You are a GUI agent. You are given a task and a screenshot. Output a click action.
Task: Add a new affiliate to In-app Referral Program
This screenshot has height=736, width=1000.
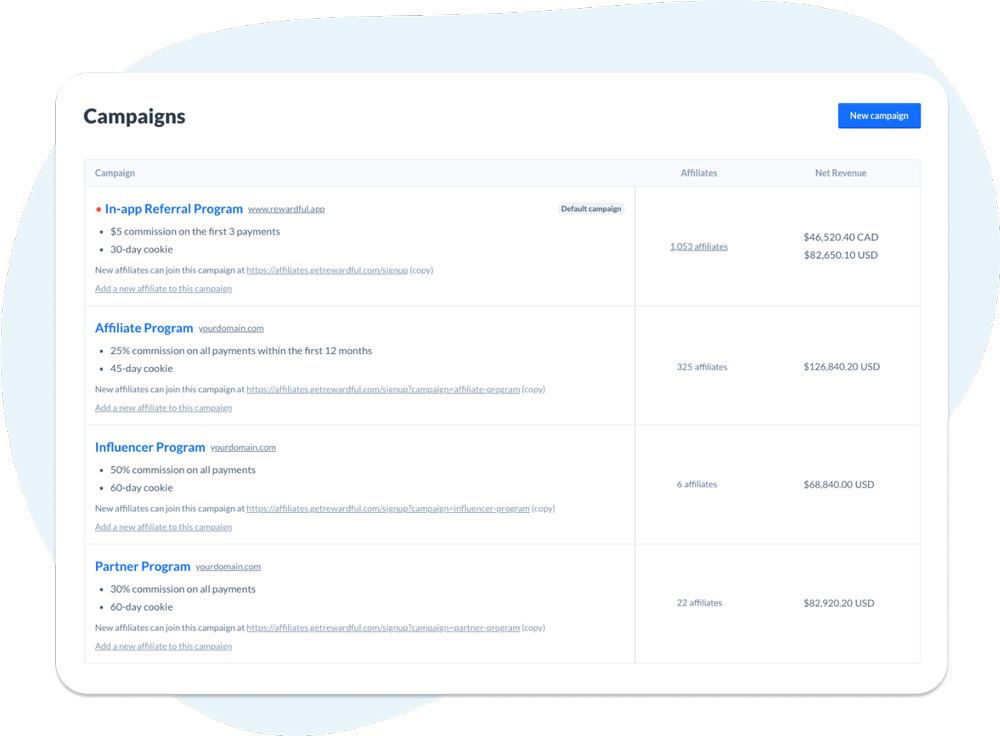point(163,289)
